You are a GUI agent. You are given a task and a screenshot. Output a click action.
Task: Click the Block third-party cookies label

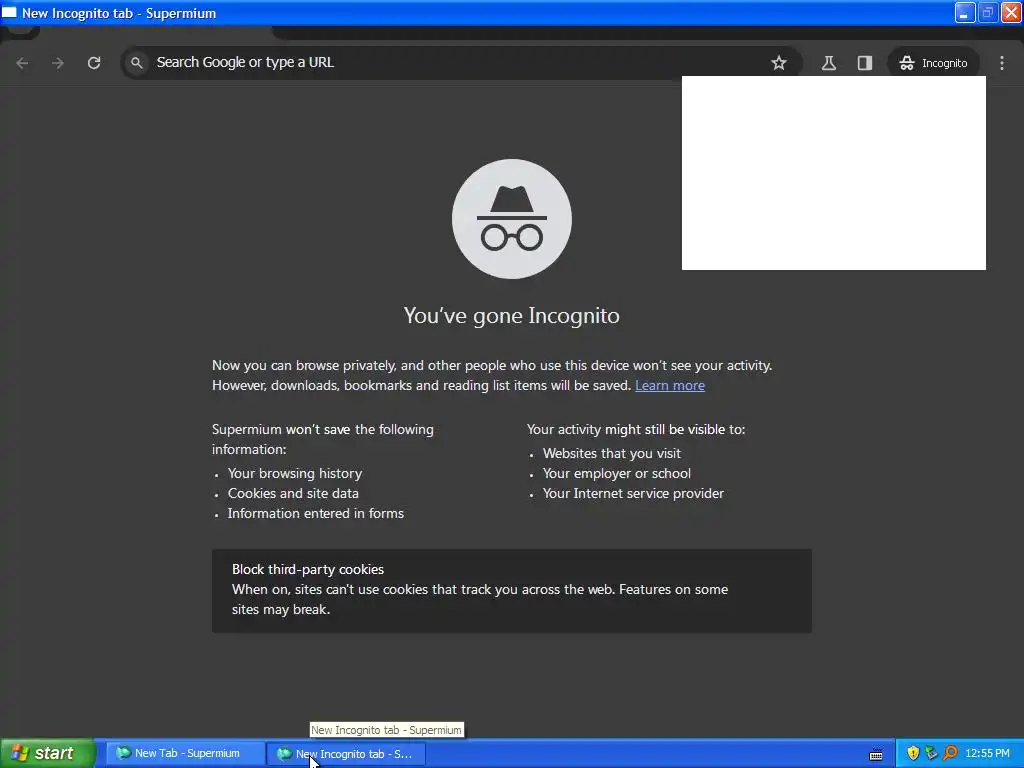coord(308,569)
